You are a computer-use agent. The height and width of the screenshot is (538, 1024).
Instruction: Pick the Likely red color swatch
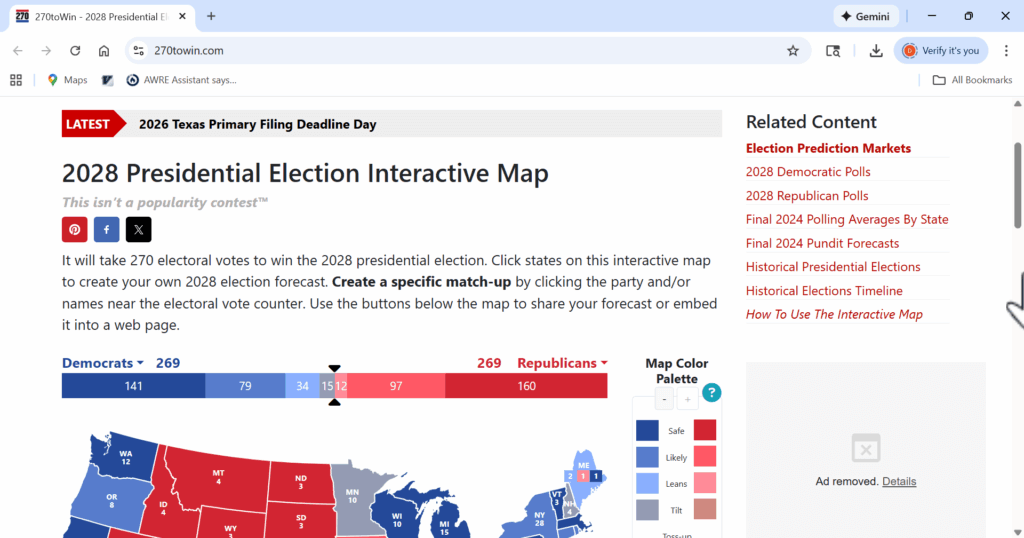[x=705, y=457]
